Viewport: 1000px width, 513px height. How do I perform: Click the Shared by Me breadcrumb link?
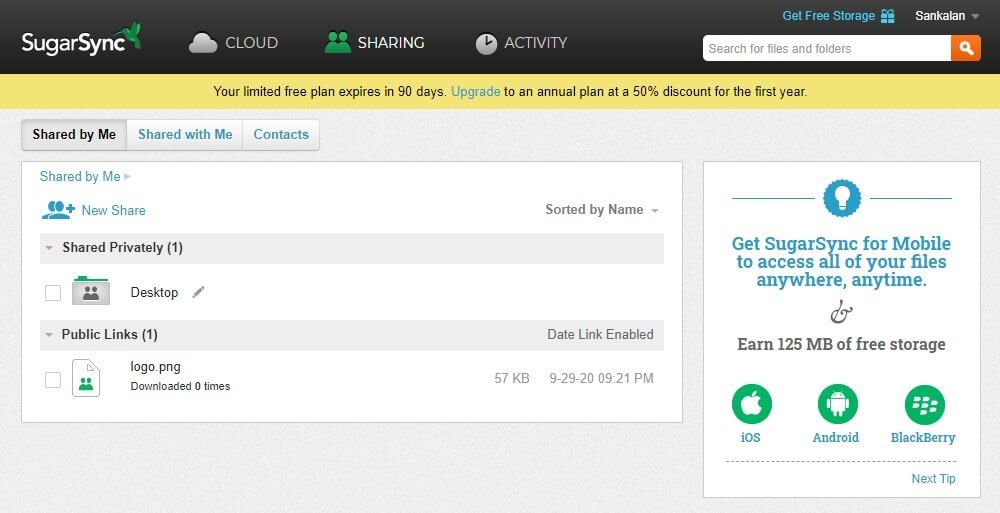click(80, 177)
